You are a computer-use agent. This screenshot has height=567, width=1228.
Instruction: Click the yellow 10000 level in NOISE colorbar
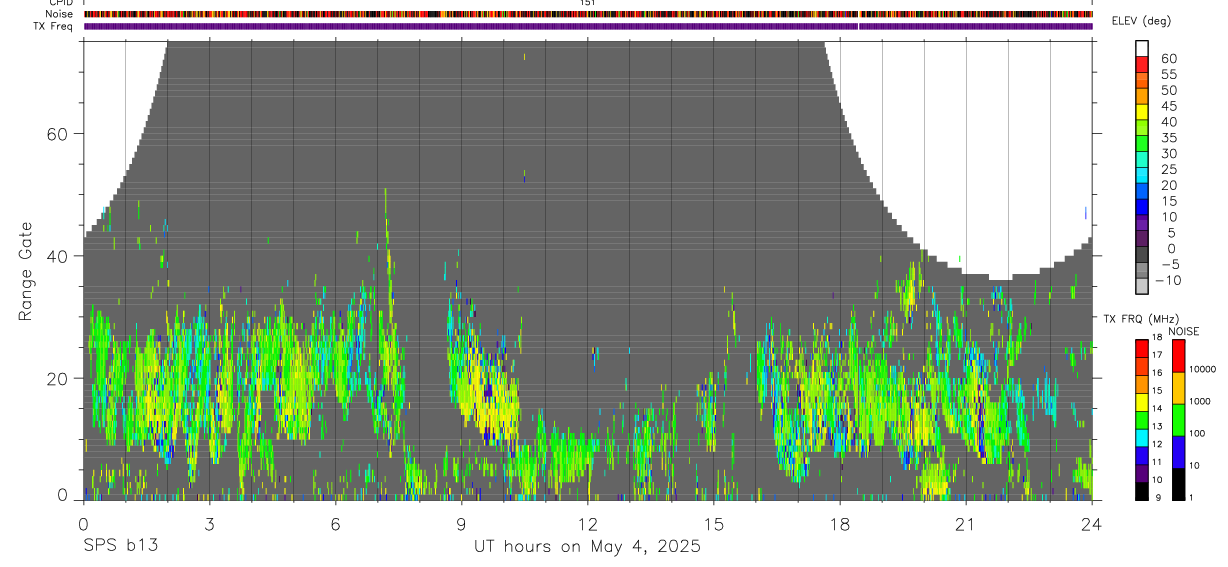(x=1177, y=388)
